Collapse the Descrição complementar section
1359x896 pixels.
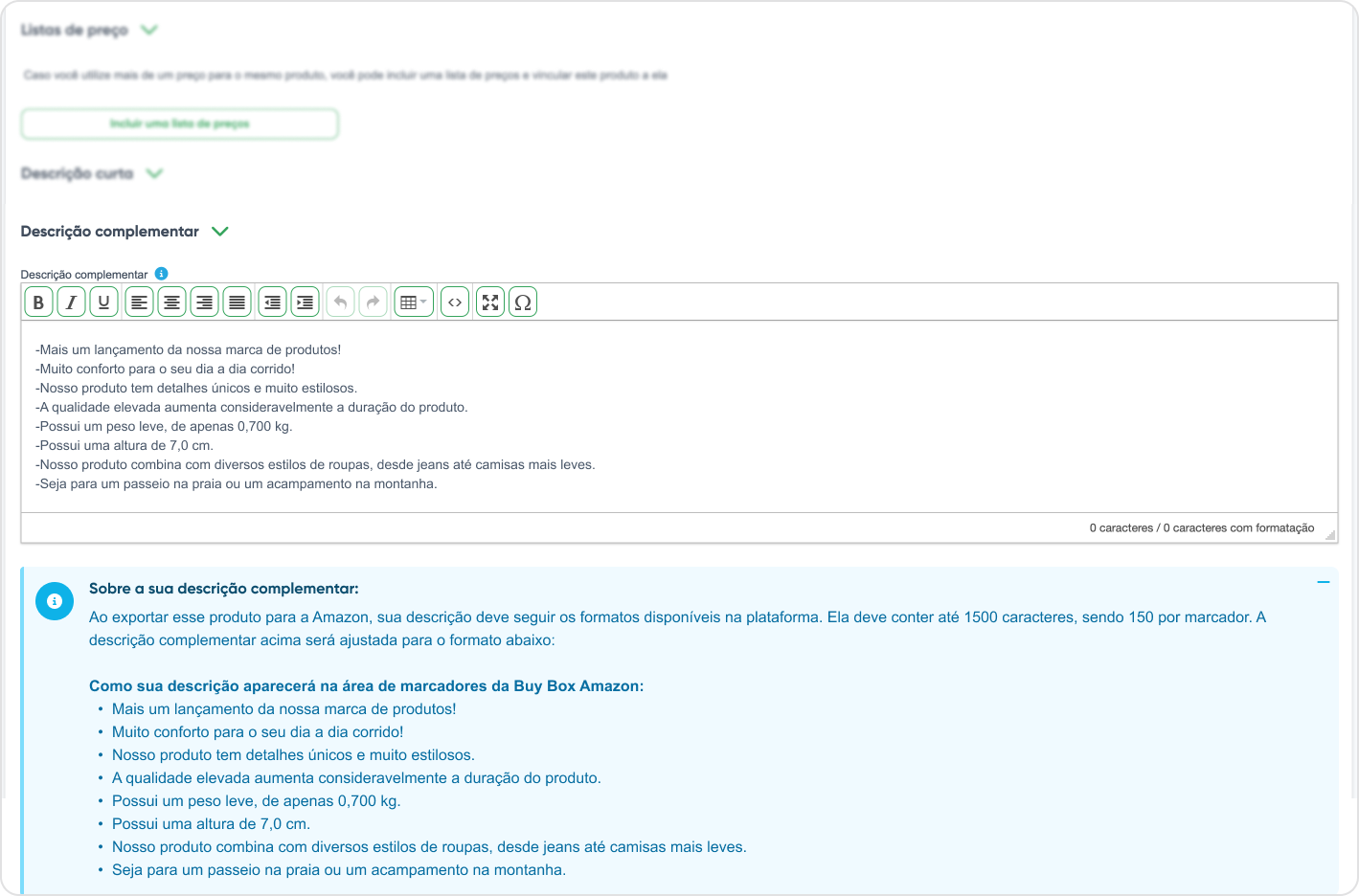(x=220, y=232)
